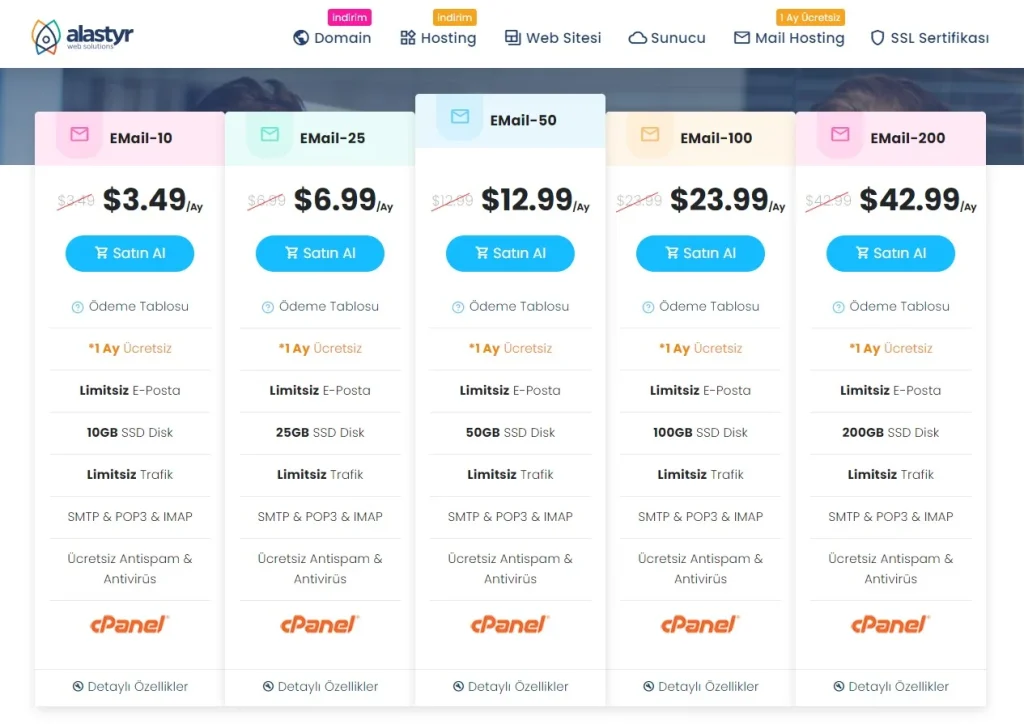
Task: Open the Sunucu menu item
Action: click(667, 38)
